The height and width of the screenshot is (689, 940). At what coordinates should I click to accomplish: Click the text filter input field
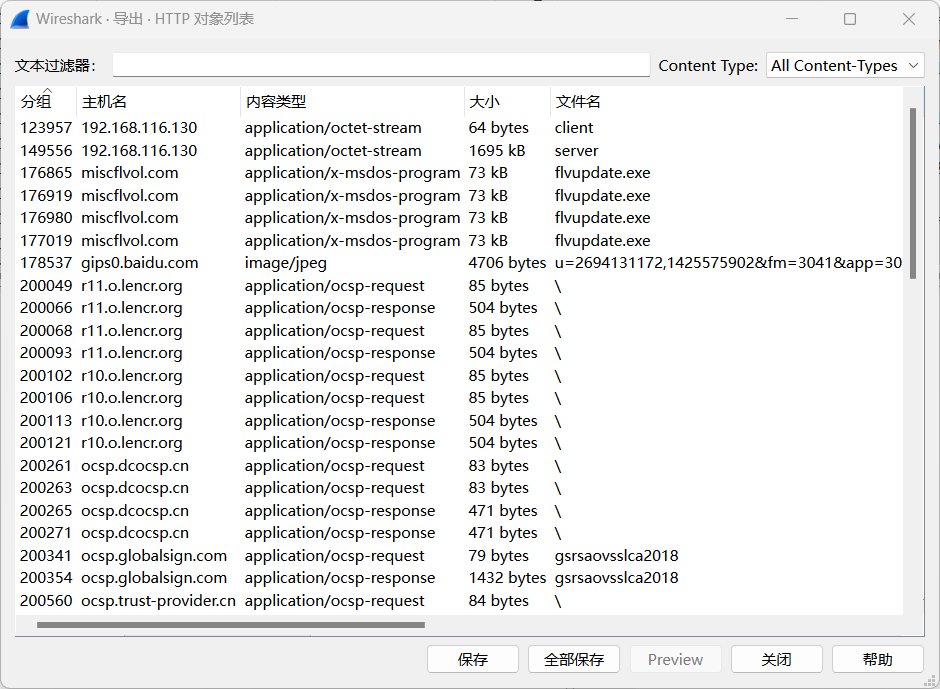381,66
